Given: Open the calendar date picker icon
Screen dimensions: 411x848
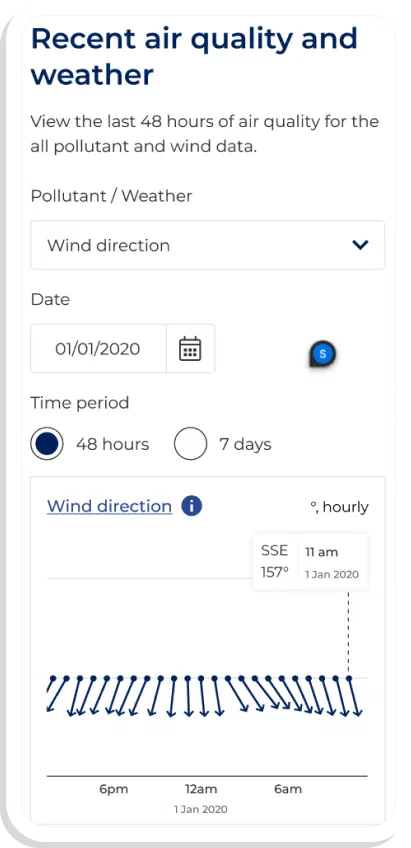Looking at the screenshot, I should pyautogui.click(x=190, y=349).
